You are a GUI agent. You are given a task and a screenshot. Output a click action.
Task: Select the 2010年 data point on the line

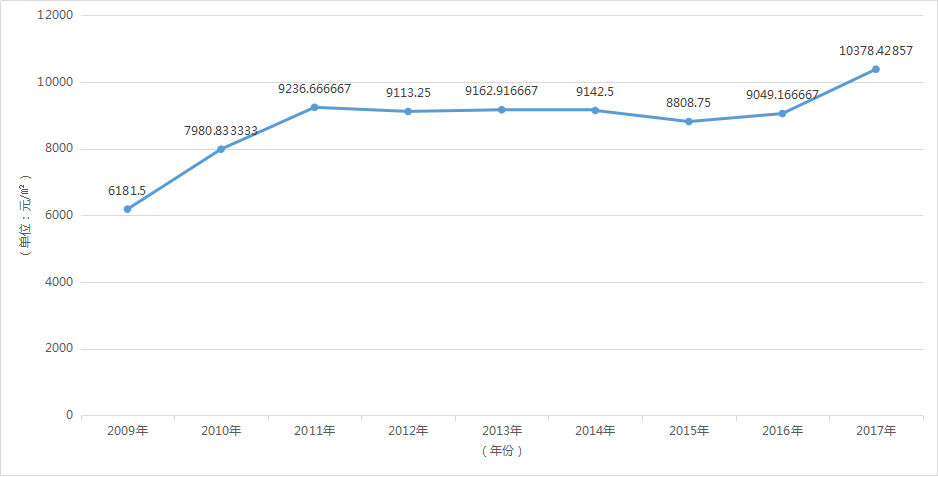(221, 149)
